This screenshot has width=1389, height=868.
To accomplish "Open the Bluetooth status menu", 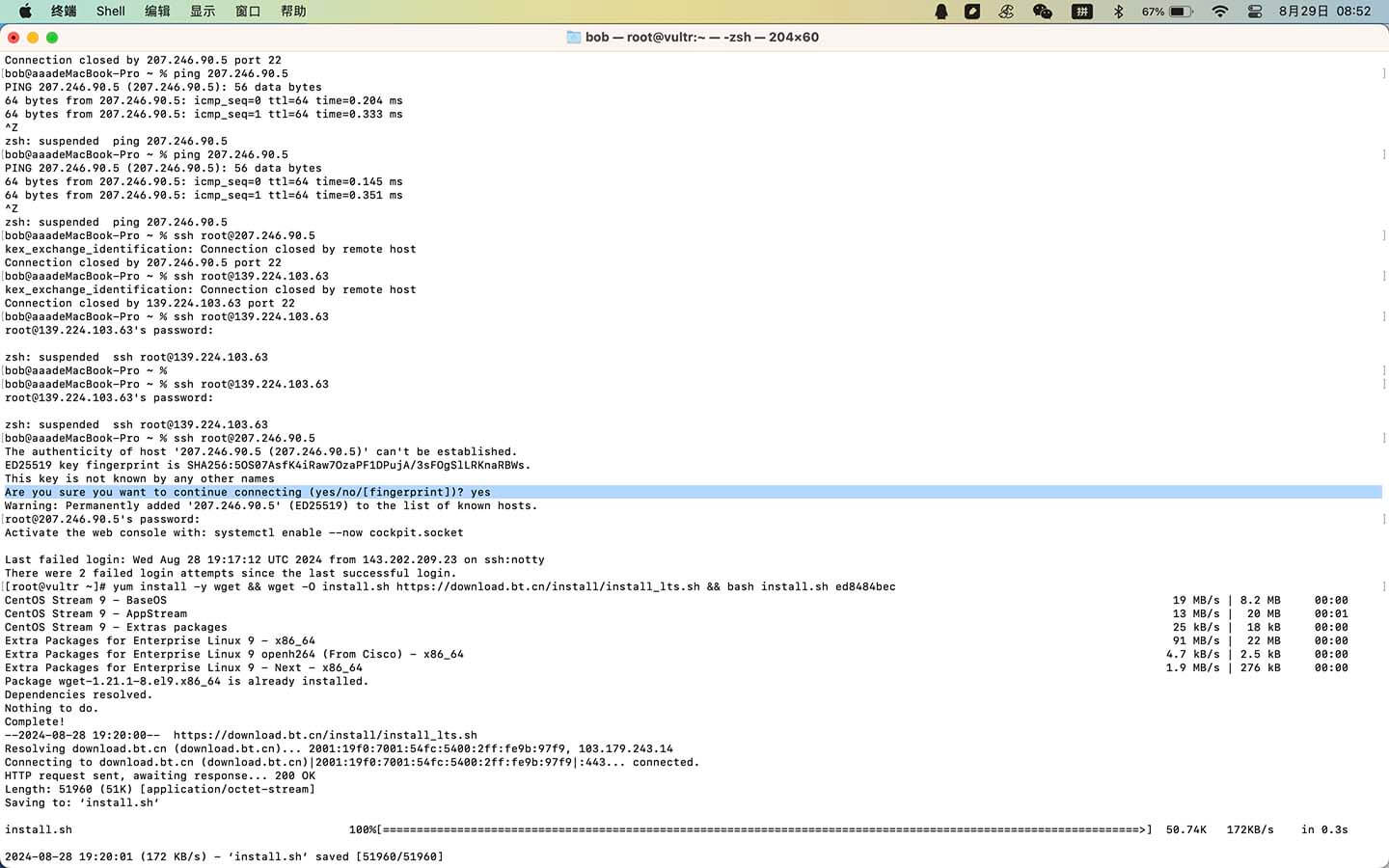I will (x=1119, y=12).
